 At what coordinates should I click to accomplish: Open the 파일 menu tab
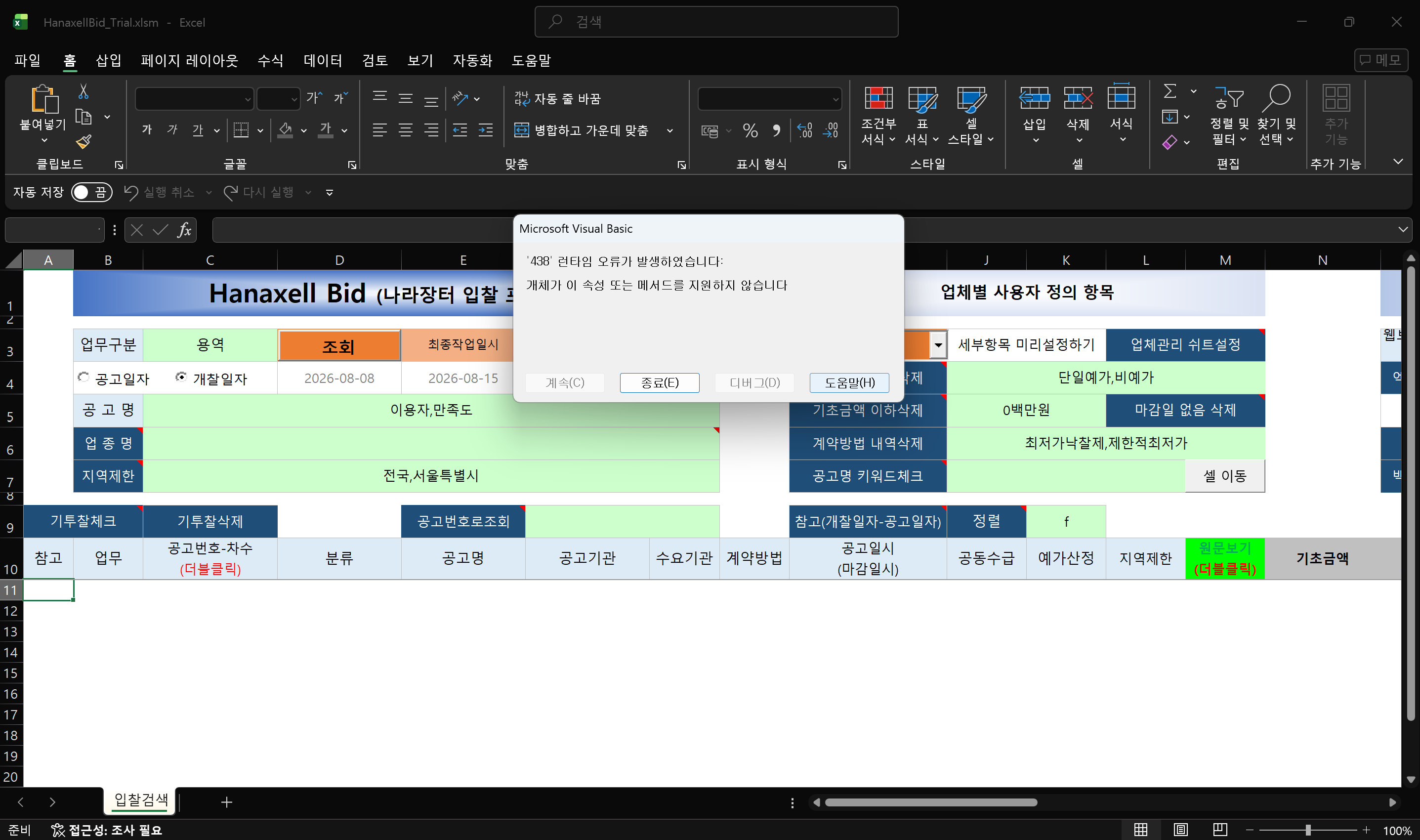[x=27, y=60]
